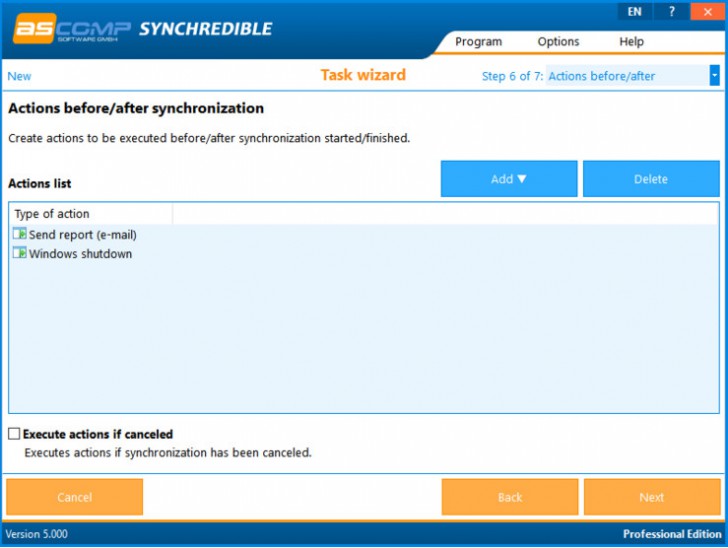Viewport: 728px width, 548px height.
Task: Expand the wizard step dropdown arrow
Action: point(715,76)
